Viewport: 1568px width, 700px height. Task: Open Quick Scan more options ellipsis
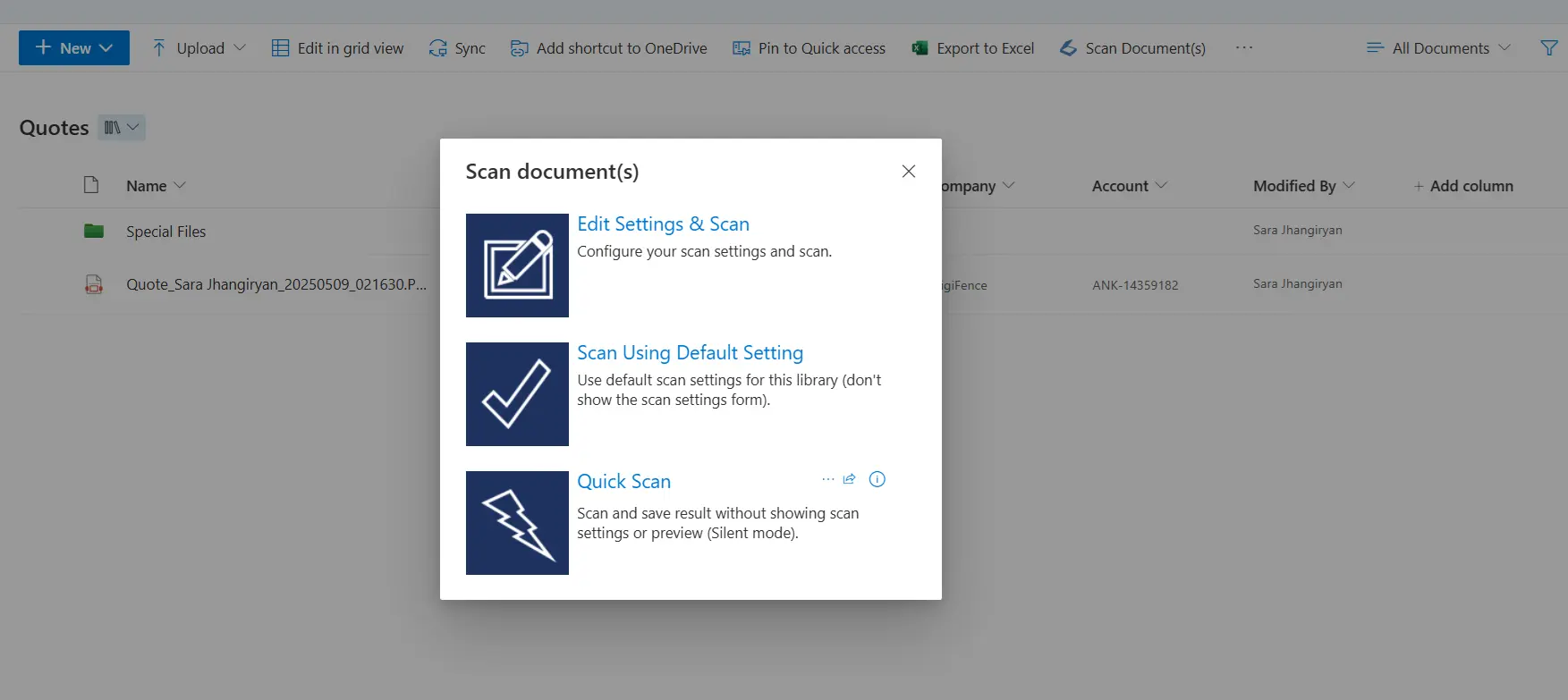point(828,479)
